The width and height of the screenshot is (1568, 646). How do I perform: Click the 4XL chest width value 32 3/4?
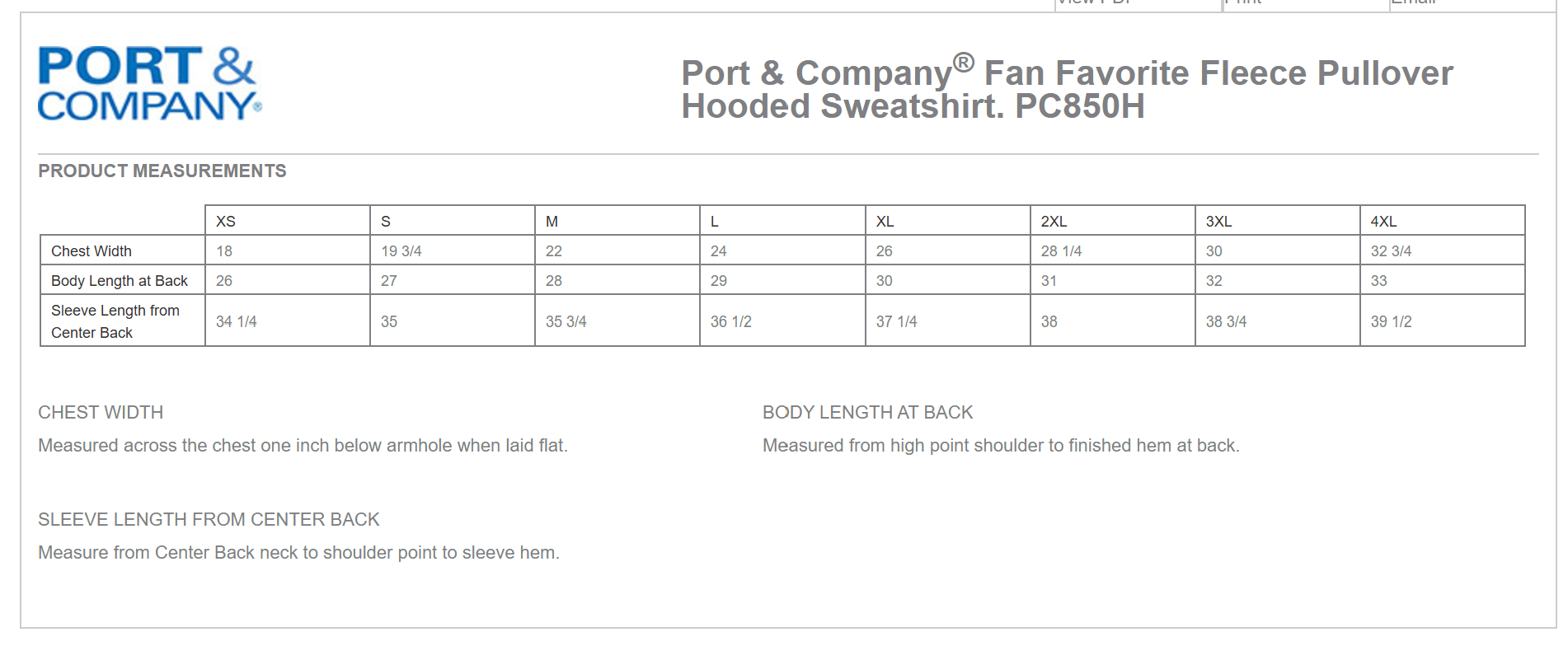pos(1391,251)
